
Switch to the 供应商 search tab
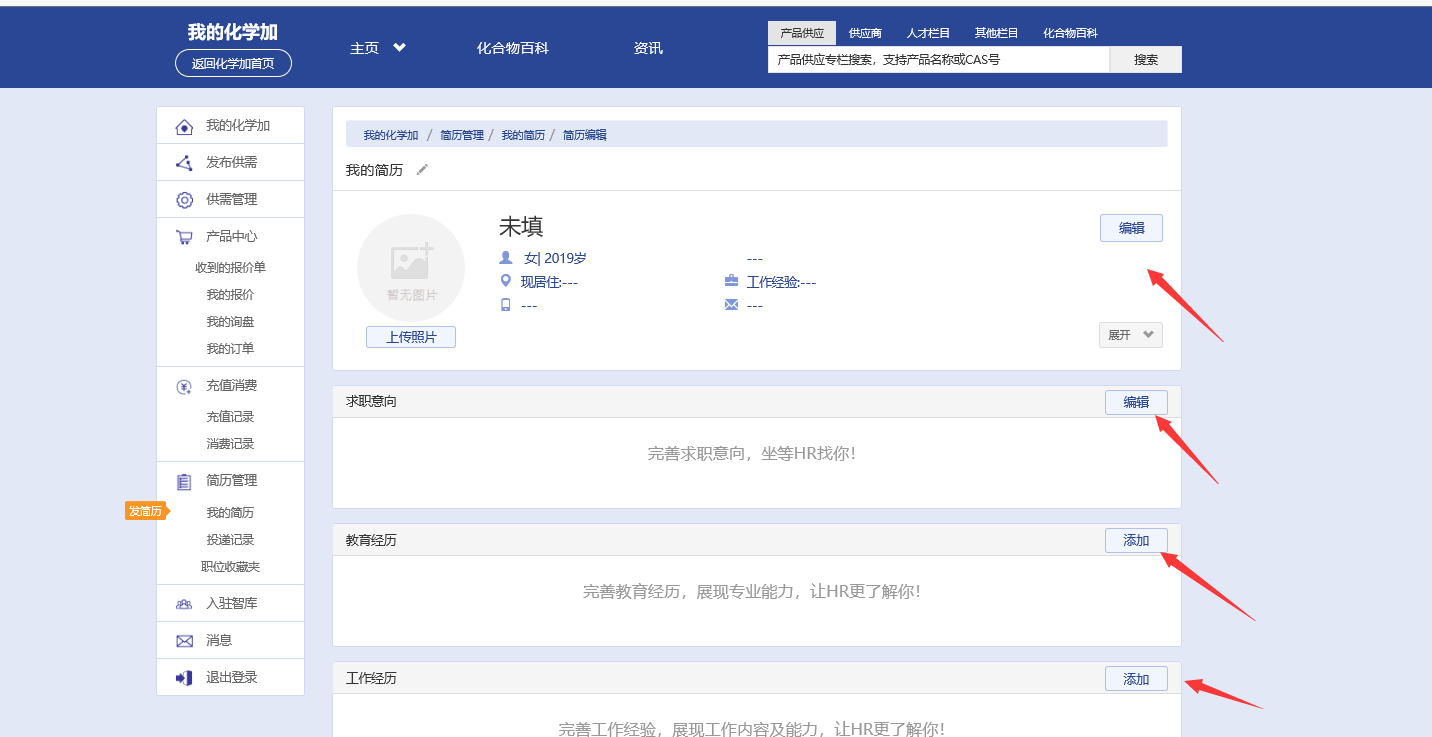865,33
